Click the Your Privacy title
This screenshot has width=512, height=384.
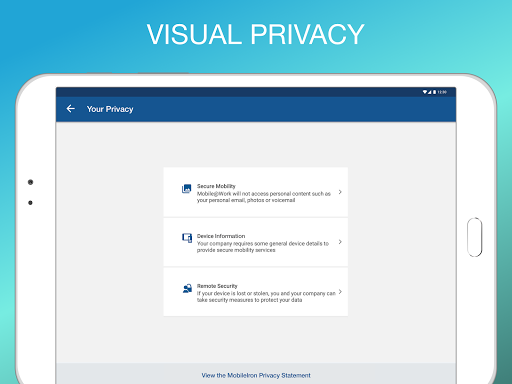[110, 109]
